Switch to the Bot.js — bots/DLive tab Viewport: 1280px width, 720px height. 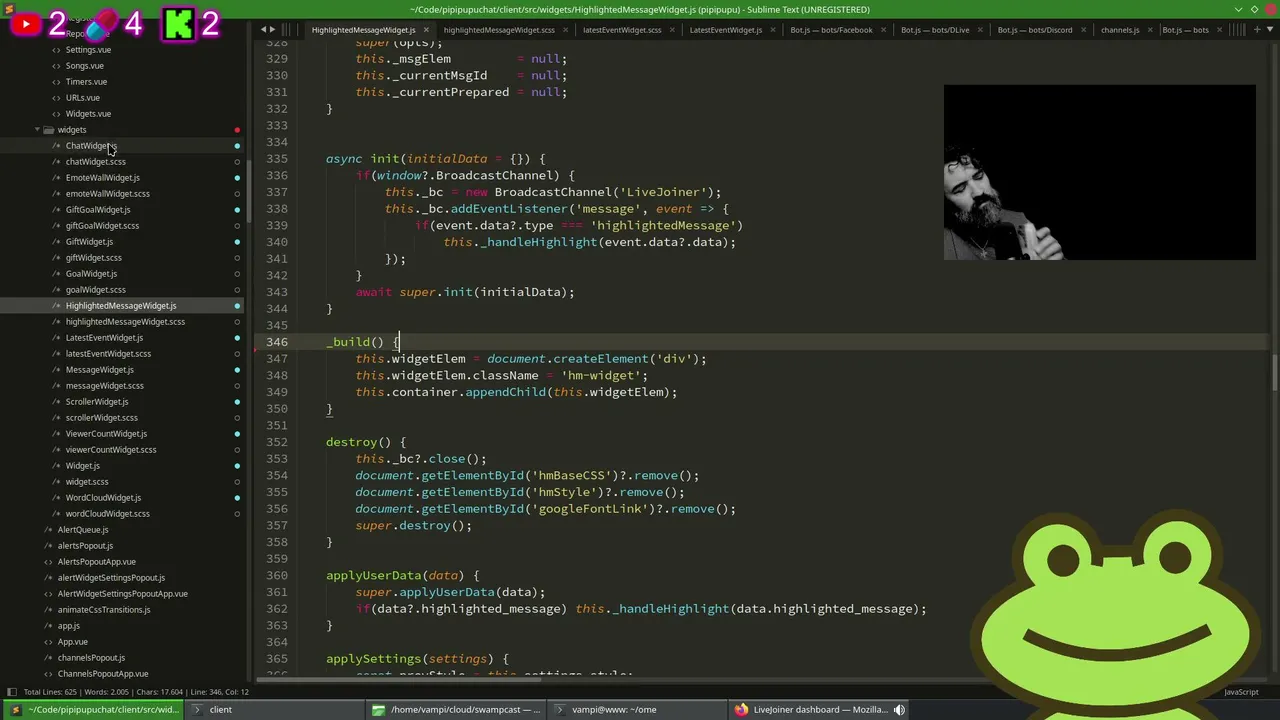(x=935, y=30)
